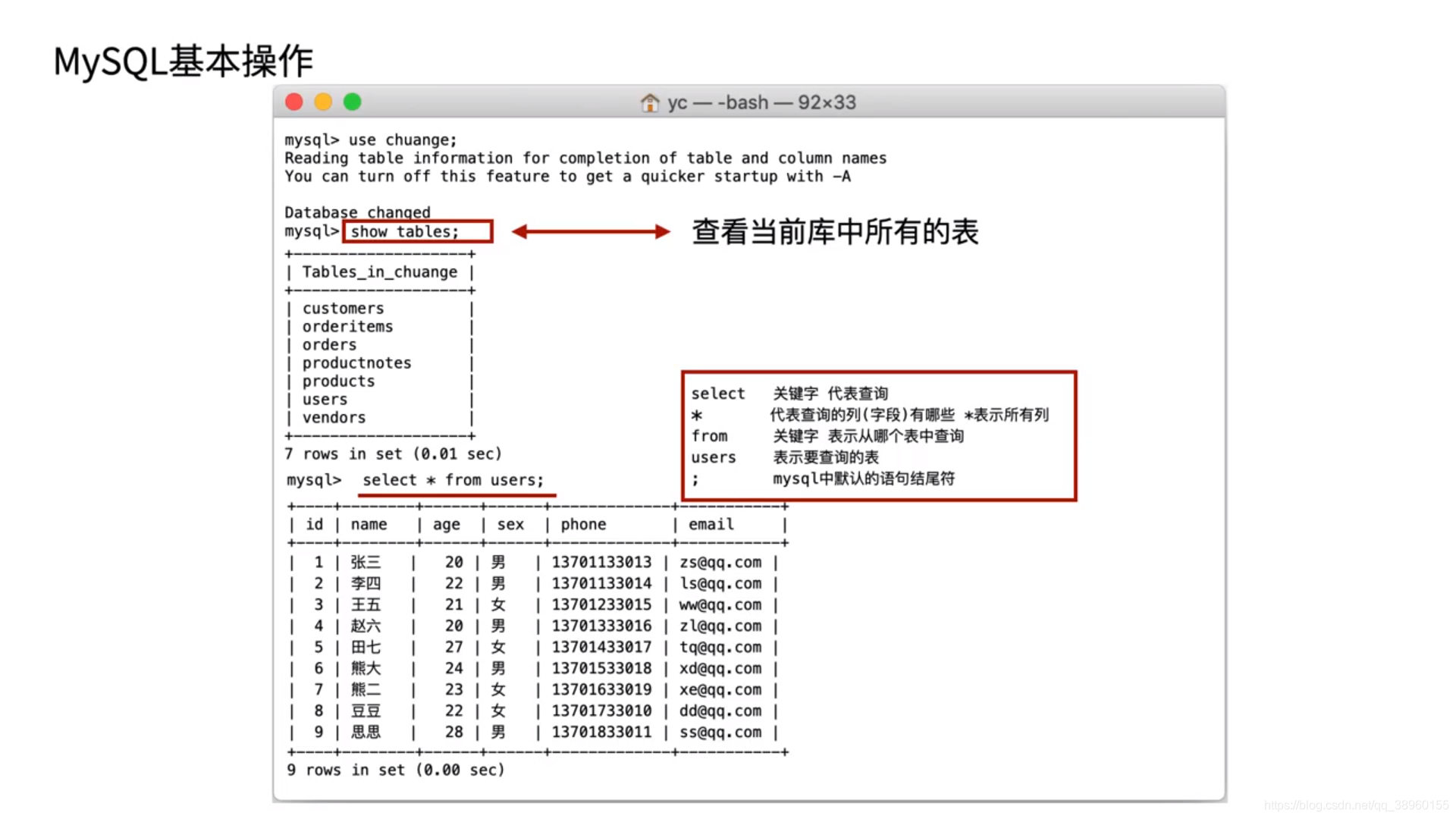Click the name cell '思思'
The height and width of the screenshot is (819, 1456).
pos(366,733)
